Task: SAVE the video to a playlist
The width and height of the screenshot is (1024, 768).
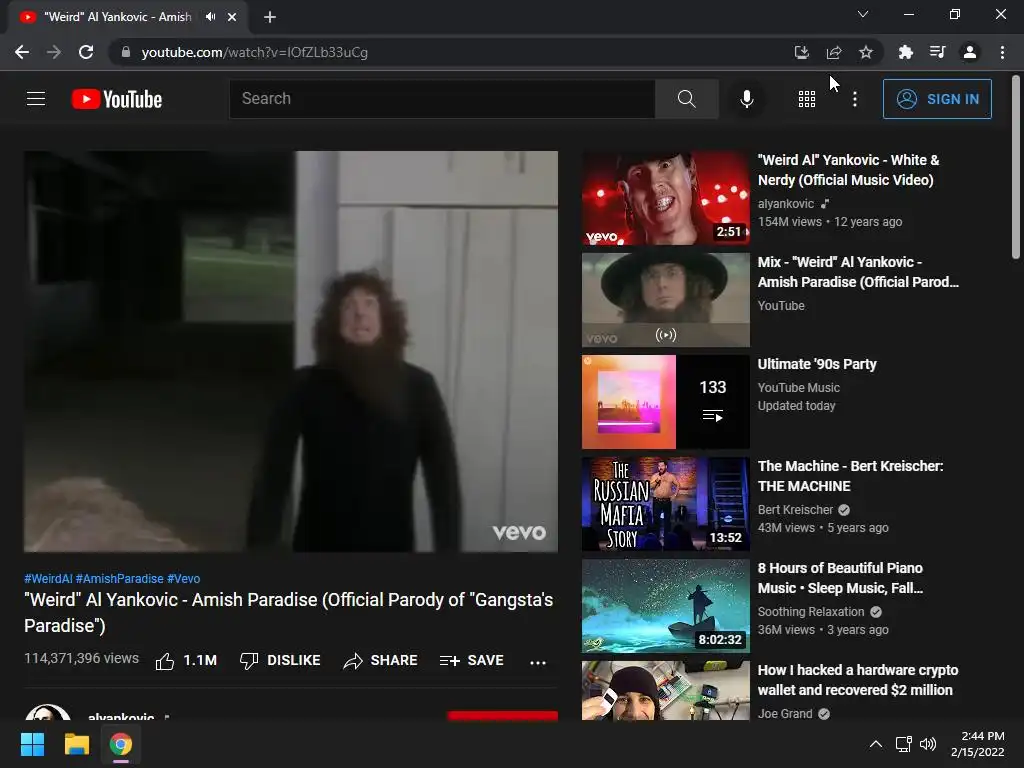Action: tap(472, 661)
